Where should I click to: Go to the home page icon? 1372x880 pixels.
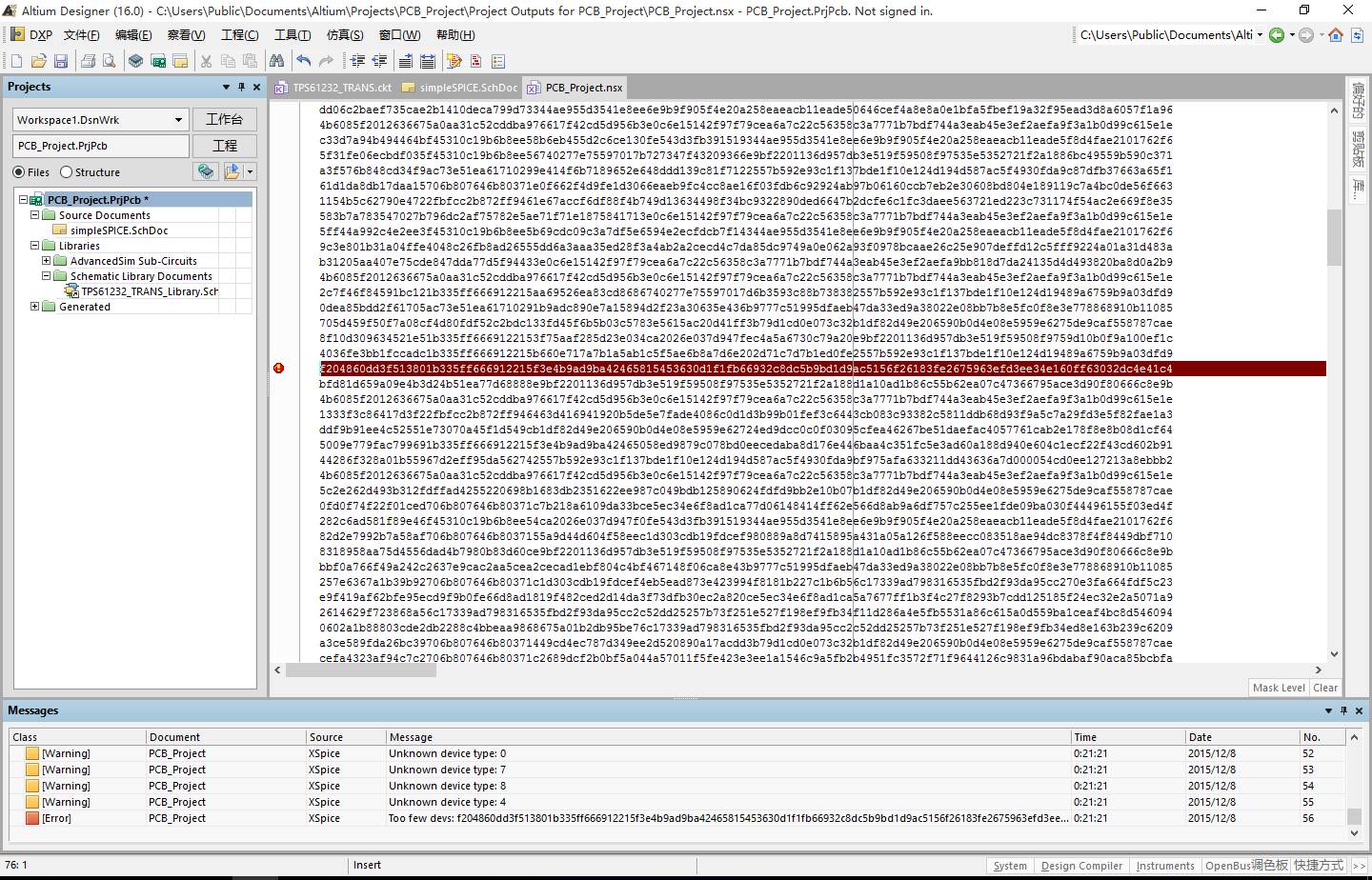[x=1336, y=35]
